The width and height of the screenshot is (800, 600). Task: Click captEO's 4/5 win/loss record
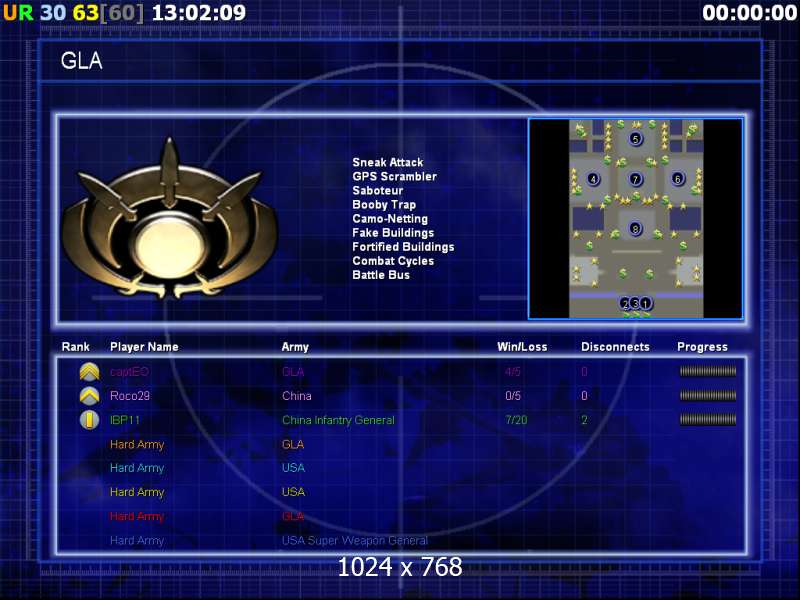click(x=513, y=372)
